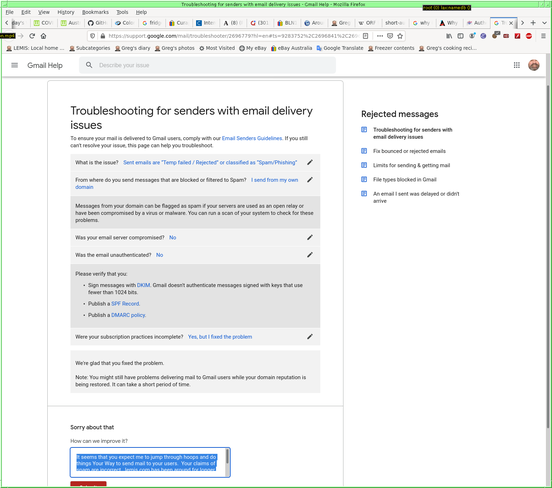
Task: Switch to the 'short-a' tab
Action: 394,23
